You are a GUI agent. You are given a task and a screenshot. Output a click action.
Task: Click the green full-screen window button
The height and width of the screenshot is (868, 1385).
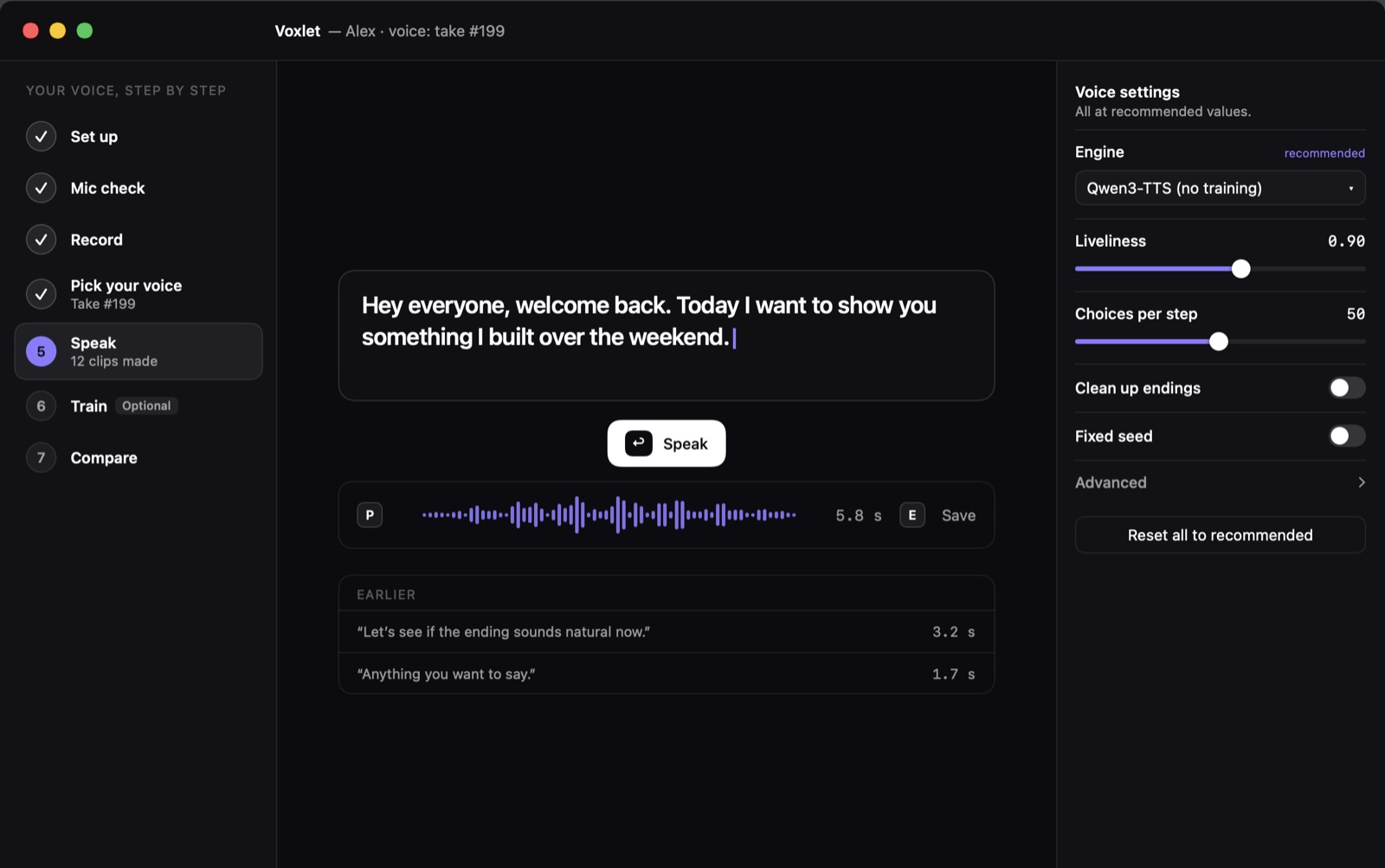coord(85,30)
